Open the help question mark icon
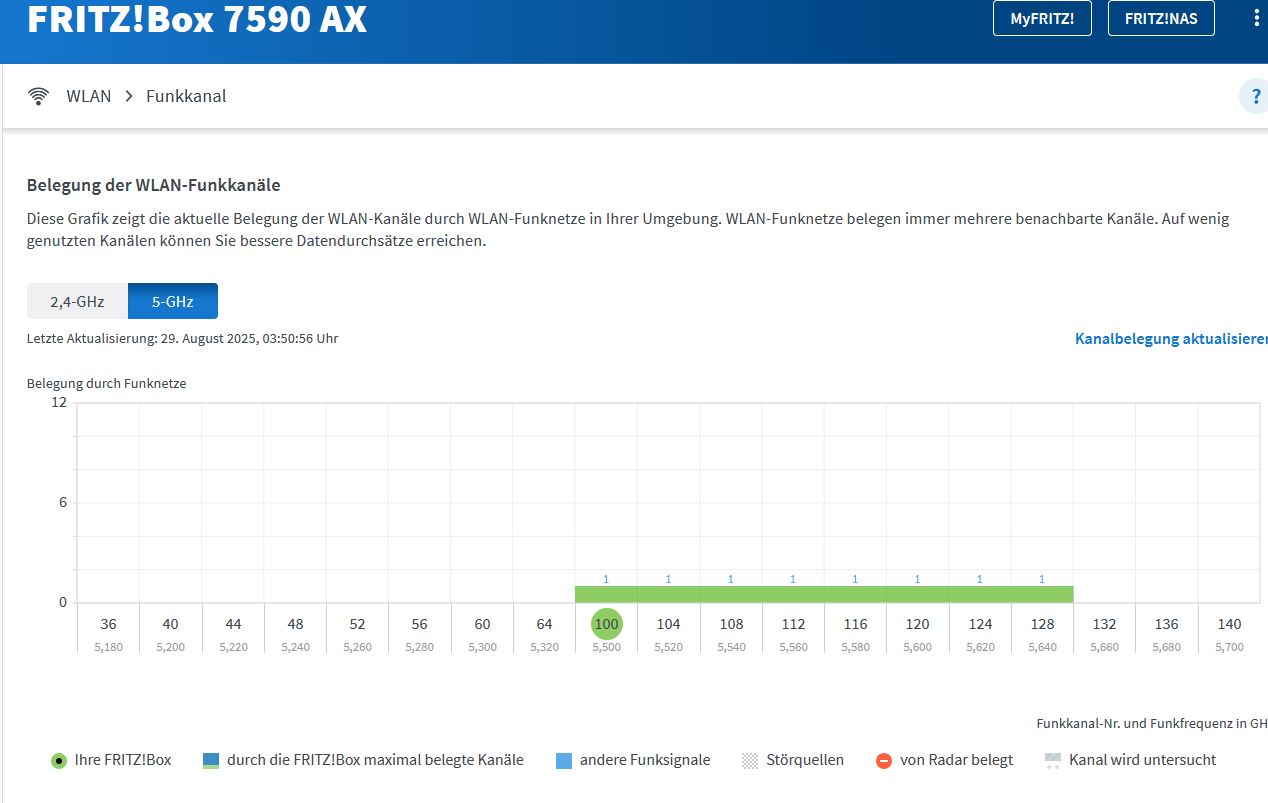Viewport: 1268px width, 803px height. (x=1255, y=97)
